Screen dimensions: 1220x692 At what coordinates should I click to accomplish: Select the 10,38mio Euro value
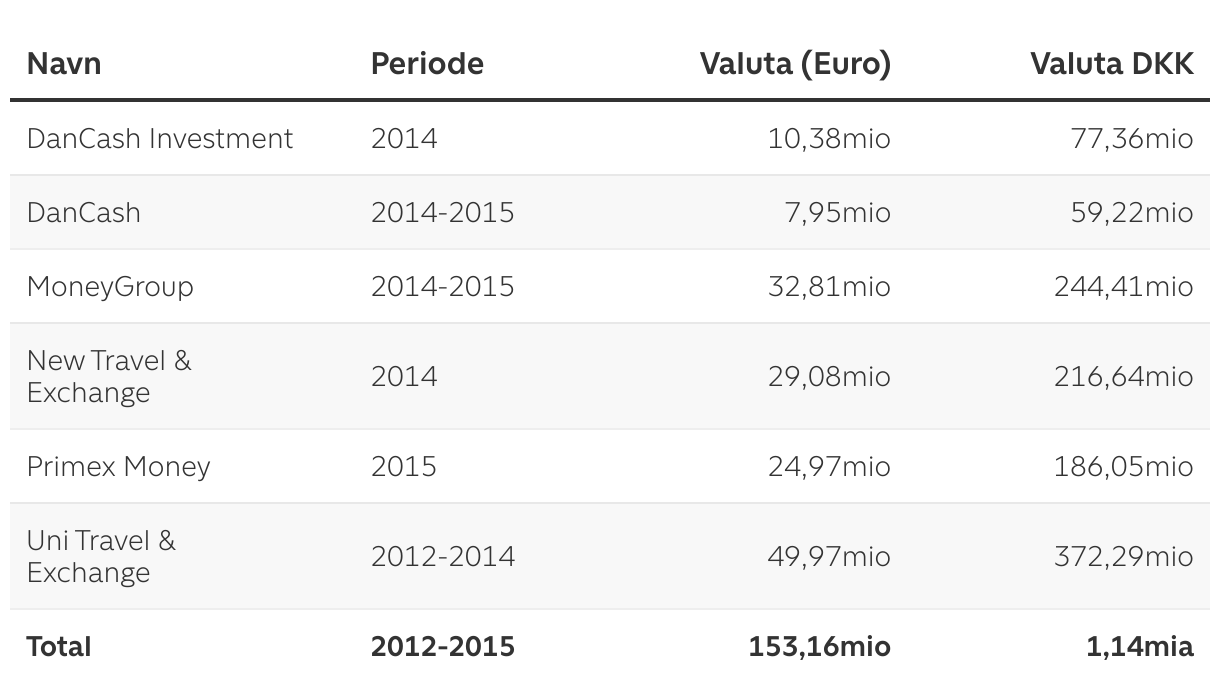point(829,138)
